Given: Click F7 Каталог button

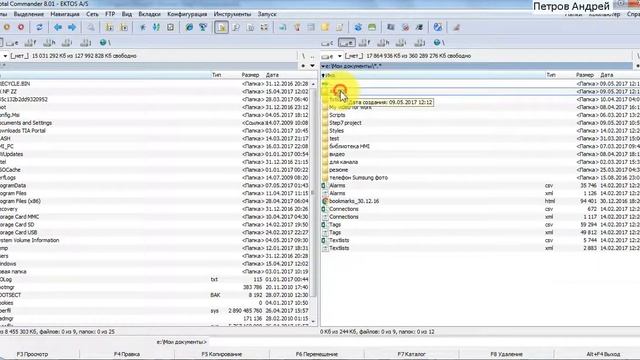Looking at the screenshot, I should click(411, 354).
